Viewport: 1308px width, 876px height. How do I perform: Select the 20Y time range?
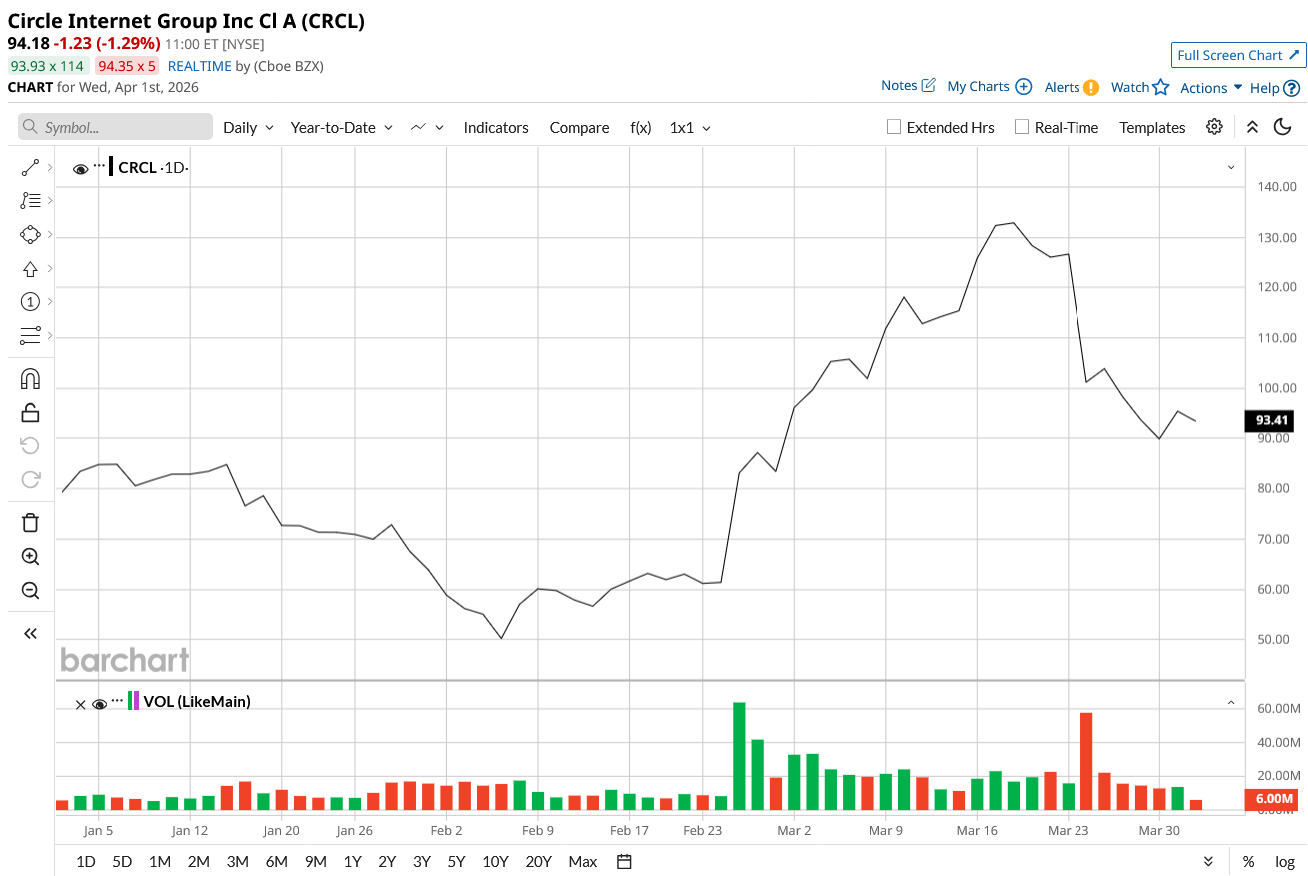(x=538, y=861)
